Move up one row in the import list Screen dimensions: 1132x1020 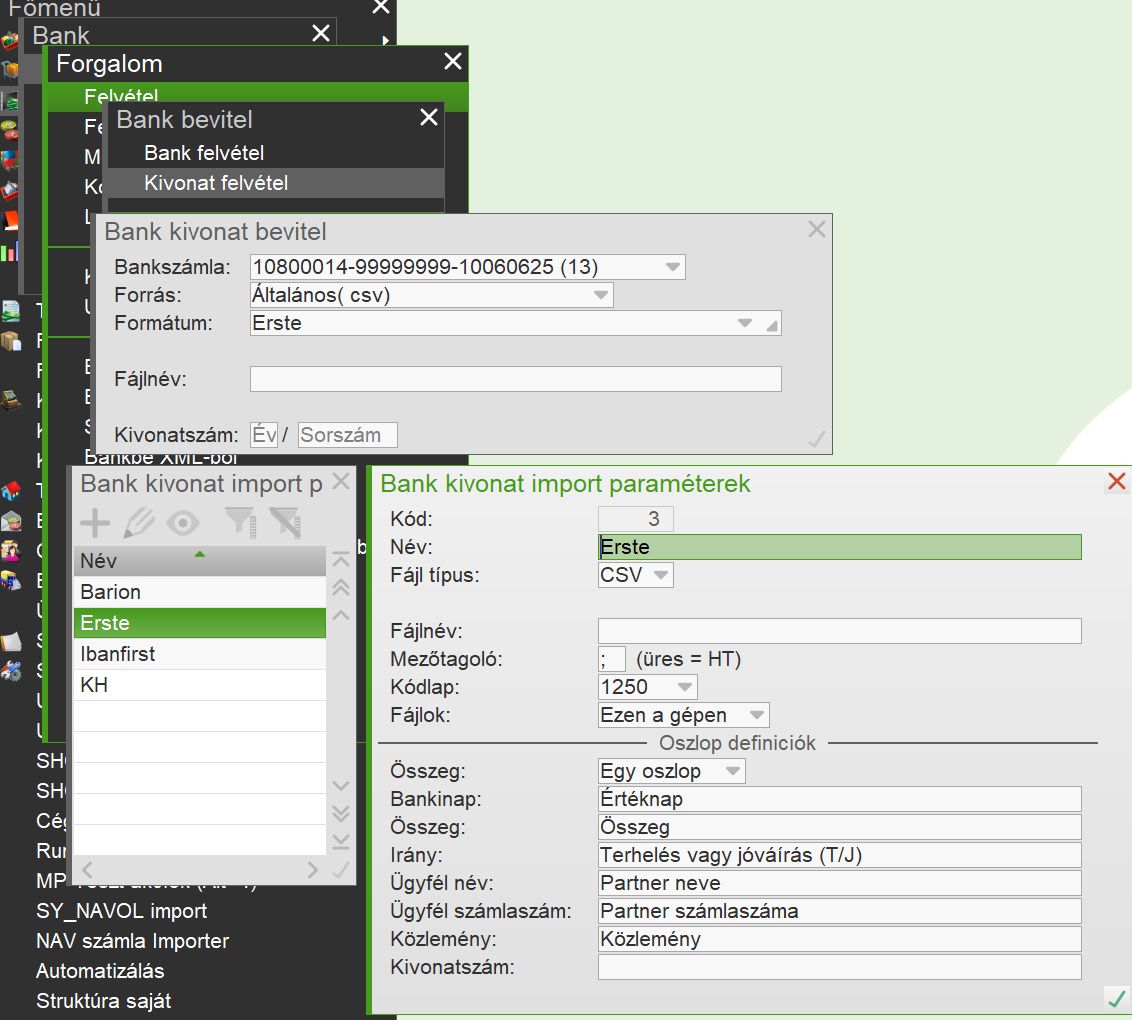(x=341, y=615)
